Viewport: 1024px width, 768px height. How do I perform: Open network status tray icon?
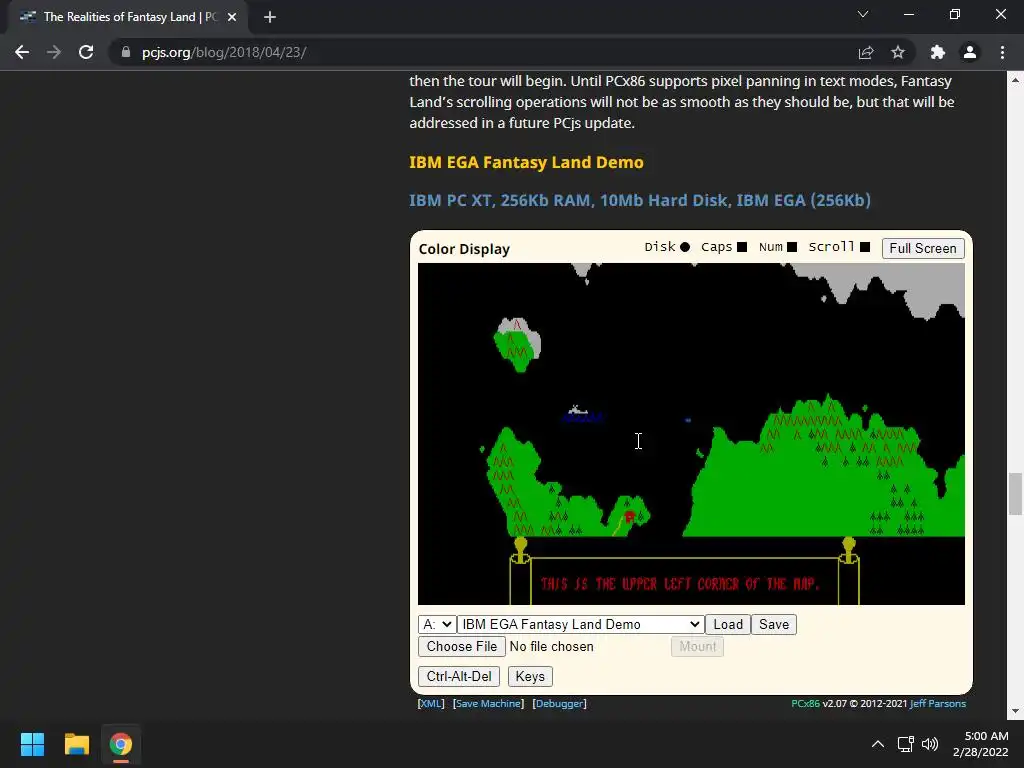(x=905, y=744)
